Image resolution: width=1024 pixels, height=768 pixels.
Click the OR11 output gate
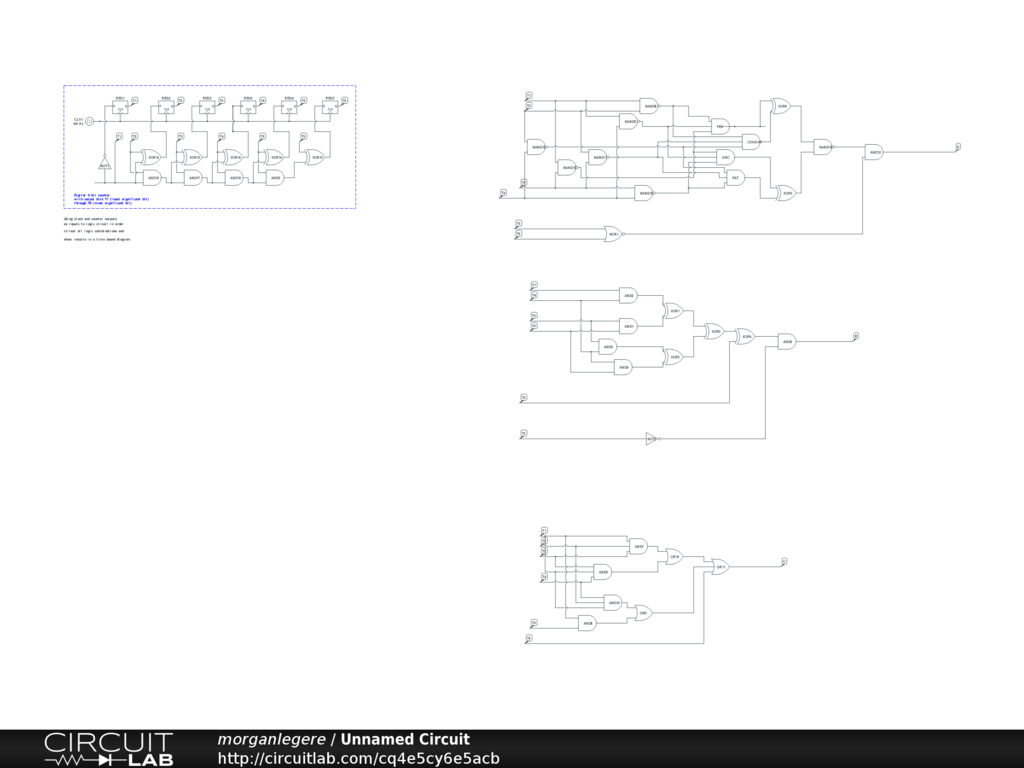point(719,567)
